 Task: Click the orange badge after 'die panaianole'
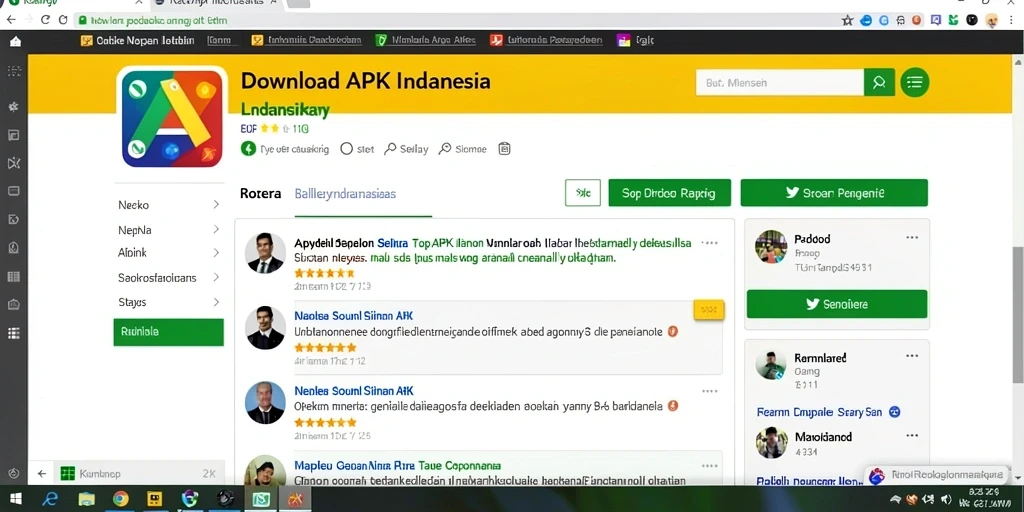(x=673, y=332)
